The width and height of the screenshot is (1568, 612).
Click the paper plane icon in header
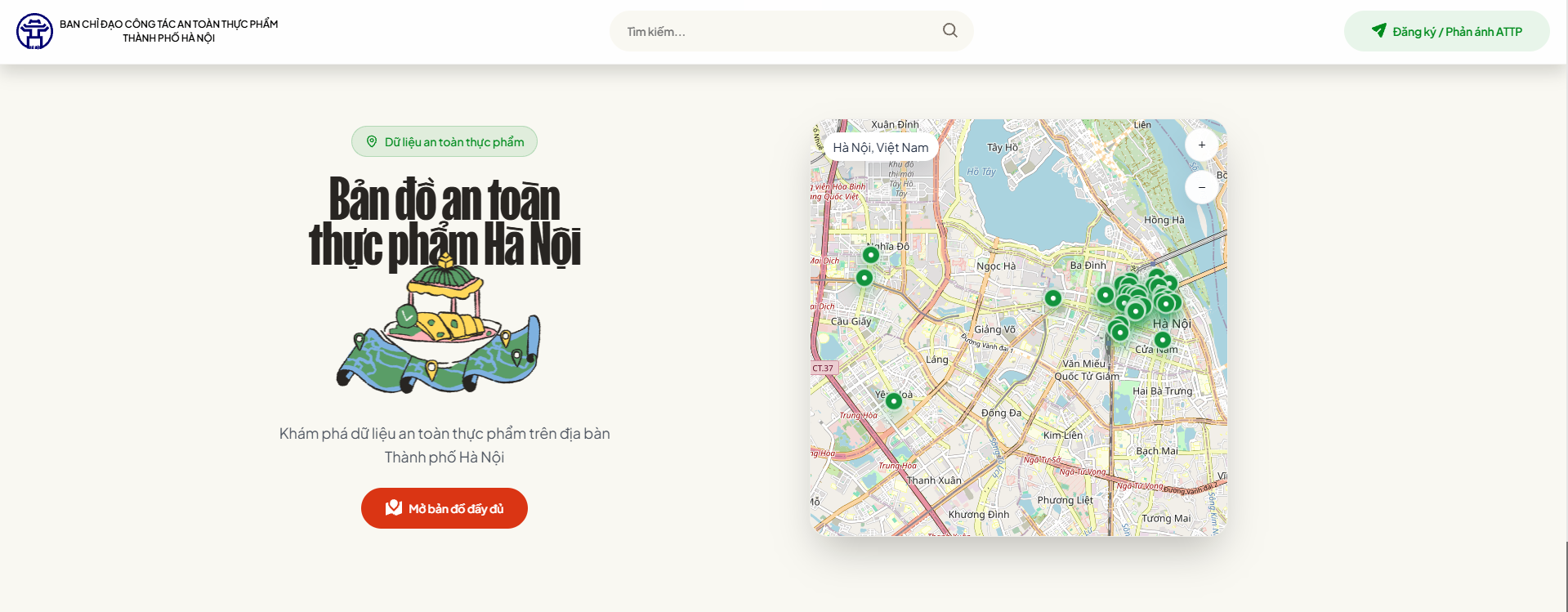click(x=1378, y=31)
